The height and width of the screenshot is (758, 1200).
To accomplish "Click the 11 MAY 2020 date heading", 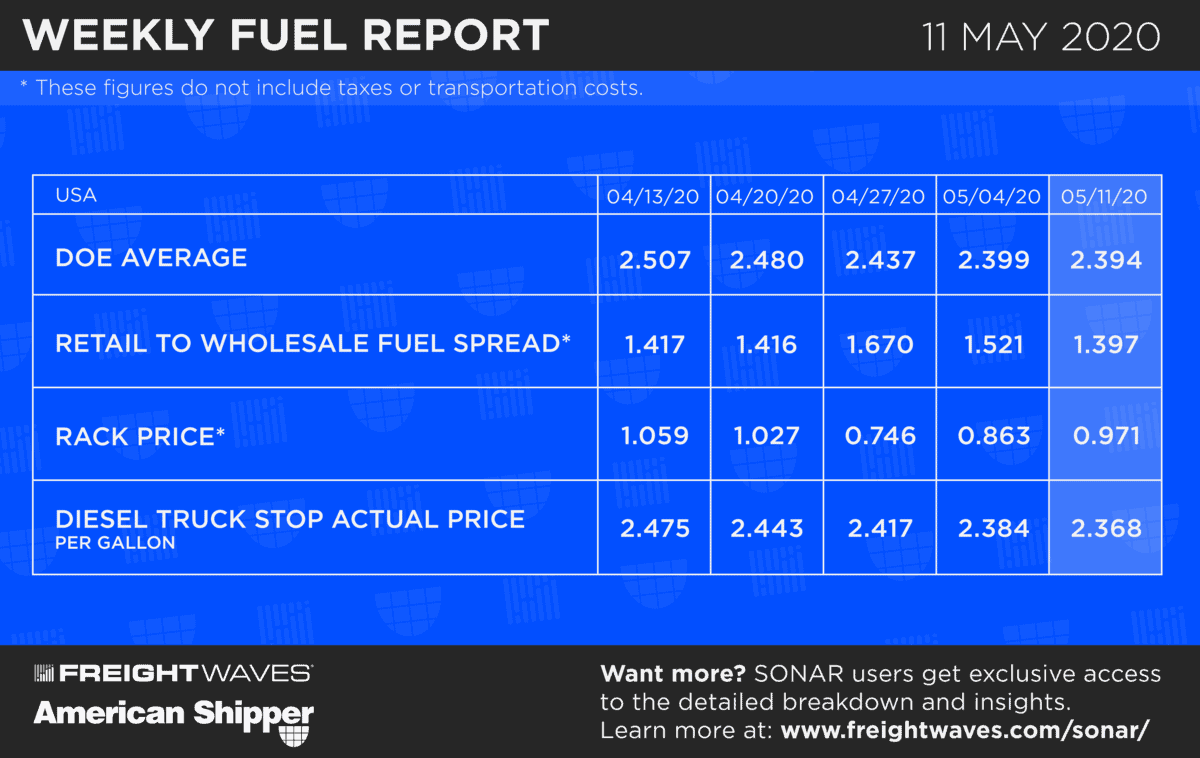I will (1041, 37).
